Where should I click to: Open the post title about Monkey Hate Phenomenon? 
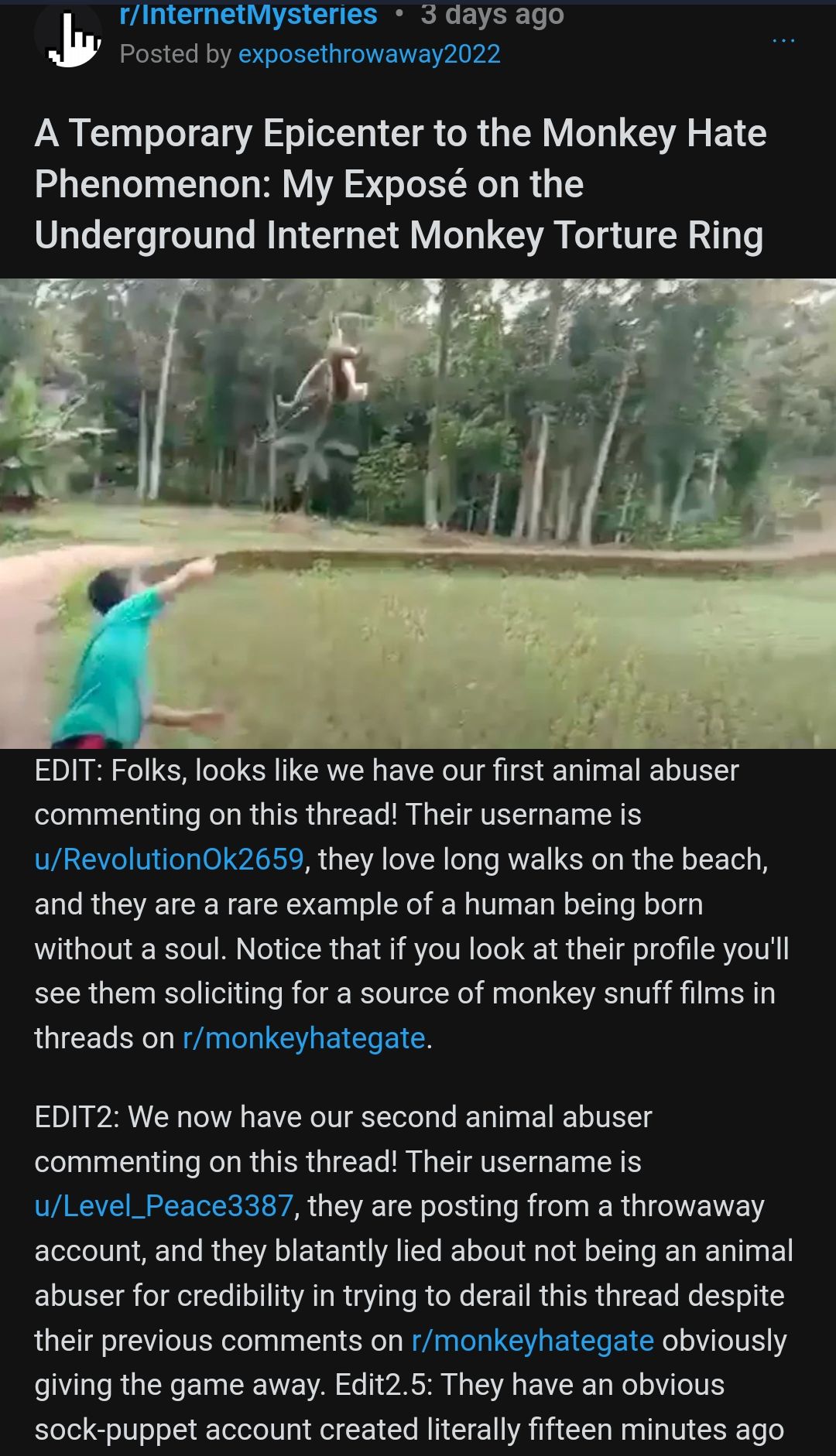(x=400, y=184)
